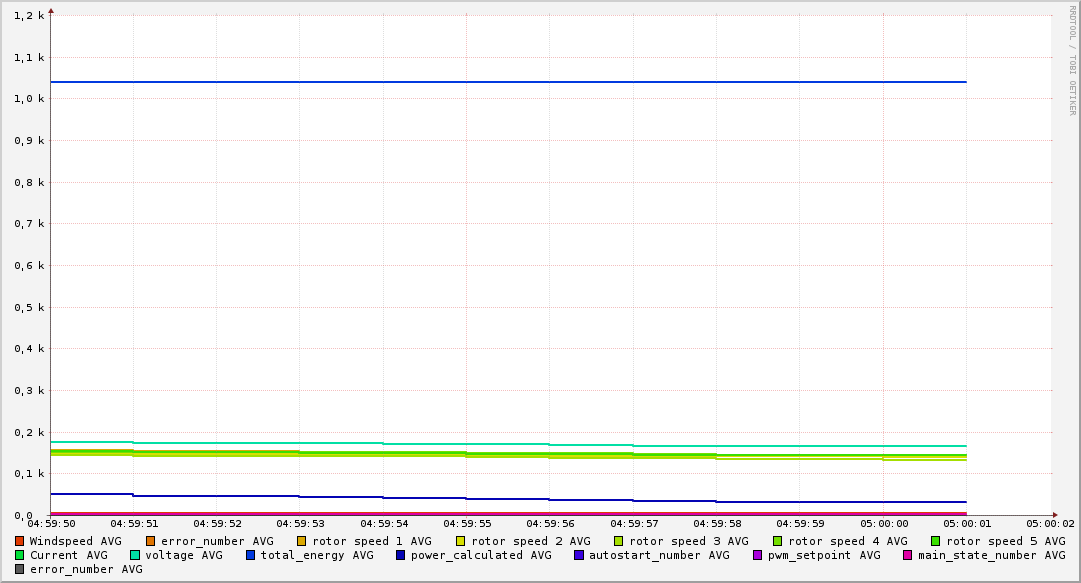Click the autostart_number AVG legend swatch
The height and width of the screenshot is (583, 1081).
(x=579, y=555)
